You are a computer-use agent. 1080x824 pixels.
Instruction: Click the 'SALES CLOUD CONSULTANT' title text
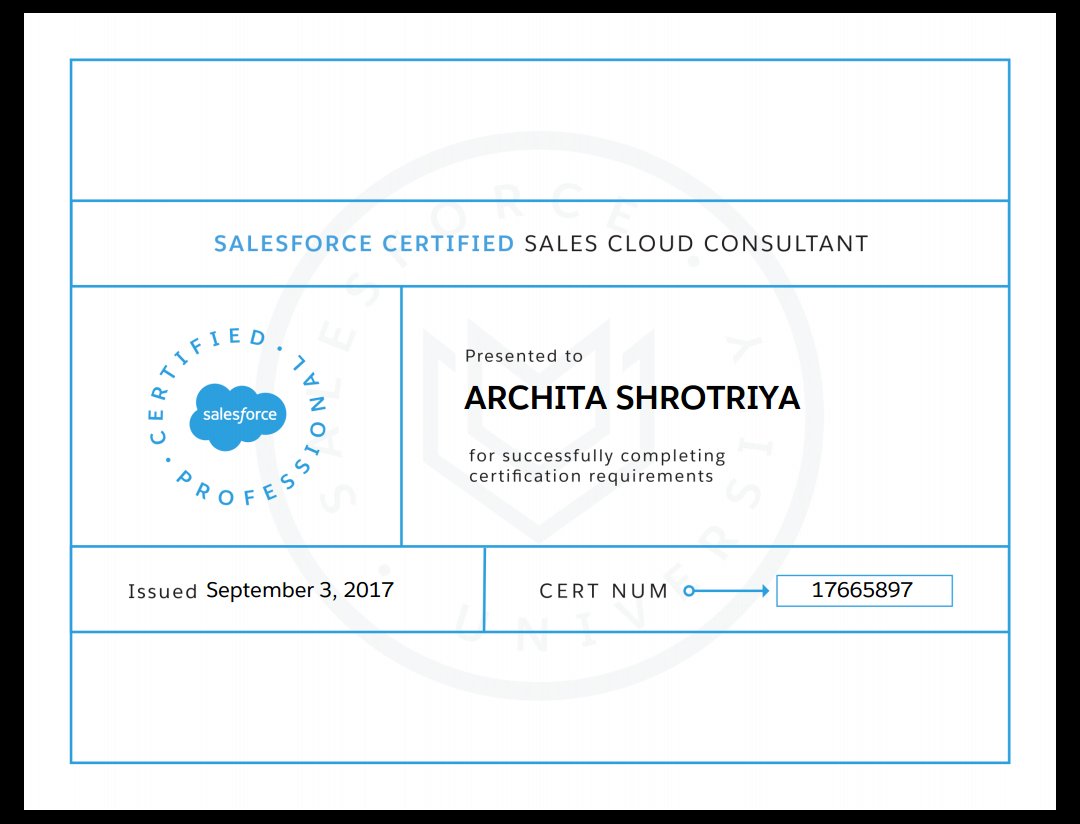pos(696,243)
